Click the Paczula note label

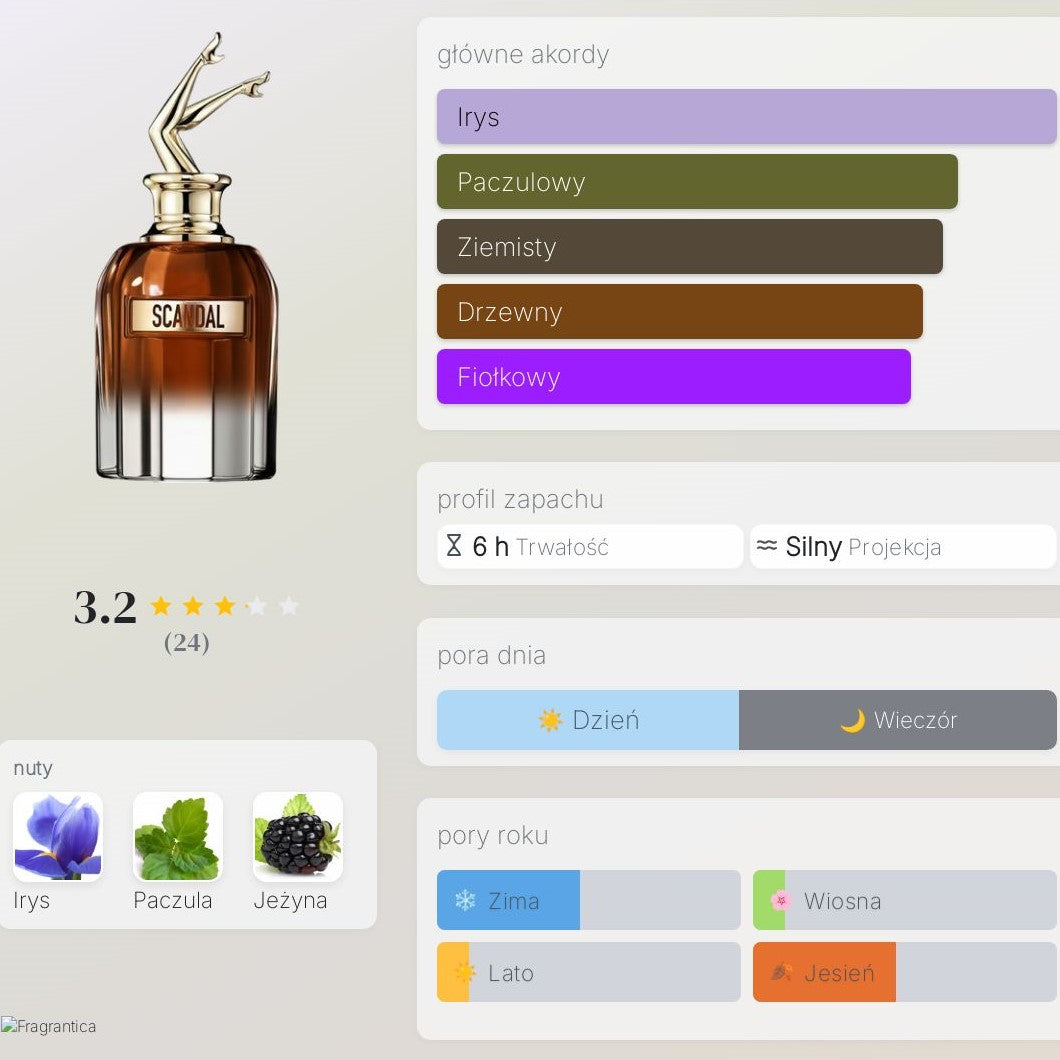pos(173,900)
